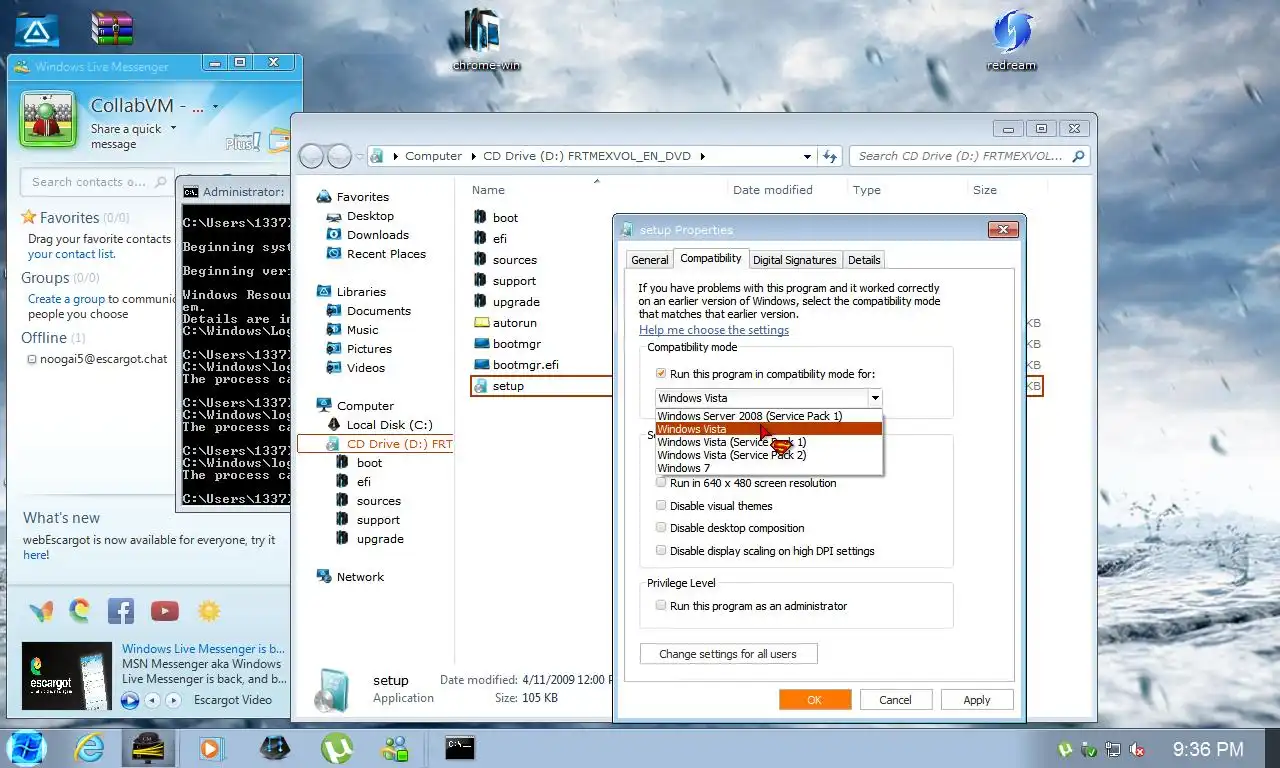Viewport: 1280px width, 768px height.
Task: Click 'Help me choose the settings' link
Action: [x=714, y=330]
